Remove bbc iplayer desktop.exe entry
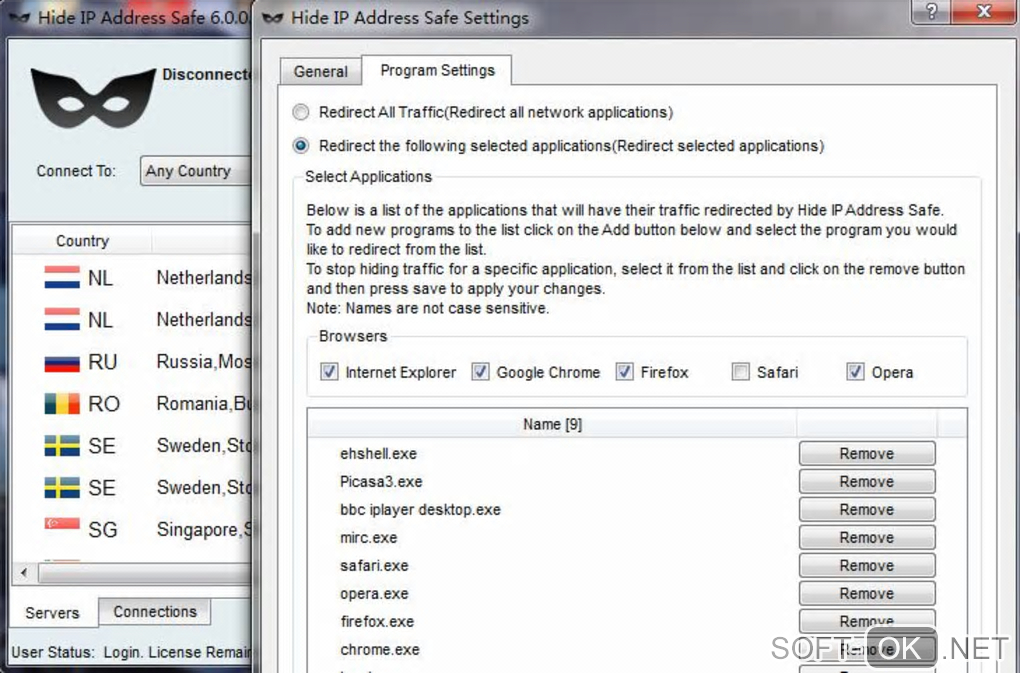1020x673 pixels. click(867, 509)
